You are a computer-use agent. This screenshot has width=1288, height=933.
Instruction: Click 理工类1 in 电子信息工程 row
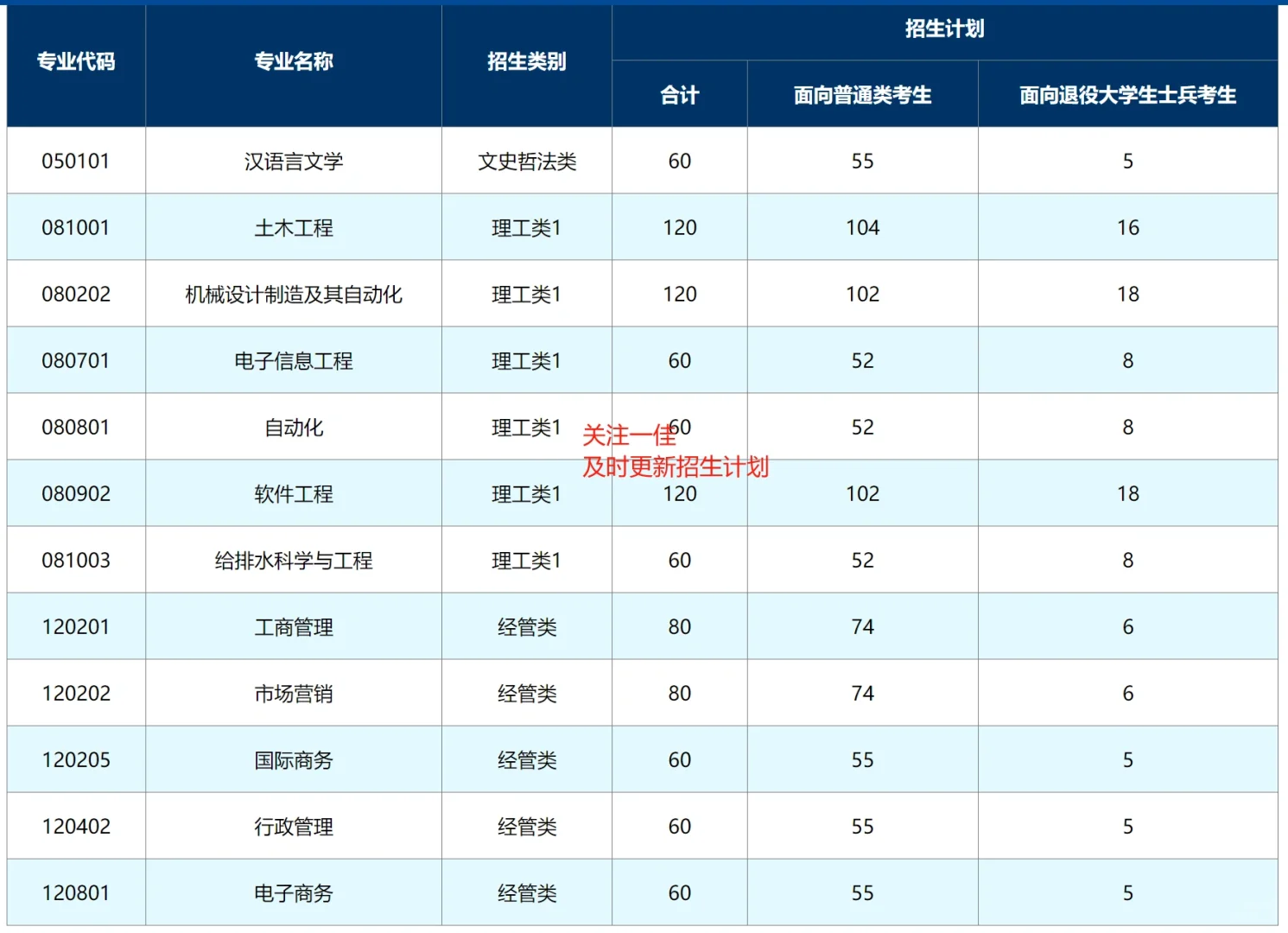527,361
